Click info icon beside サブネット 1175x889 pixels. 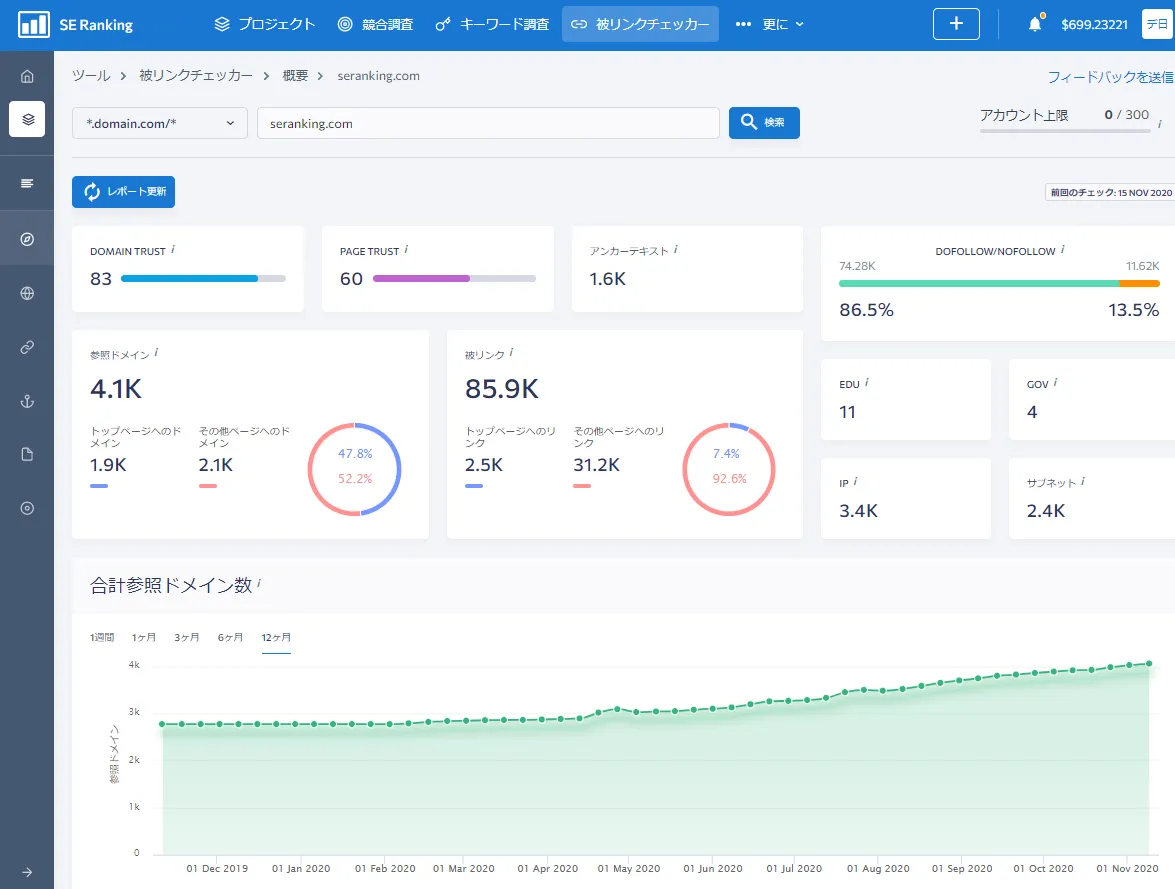click(1083, 481)
